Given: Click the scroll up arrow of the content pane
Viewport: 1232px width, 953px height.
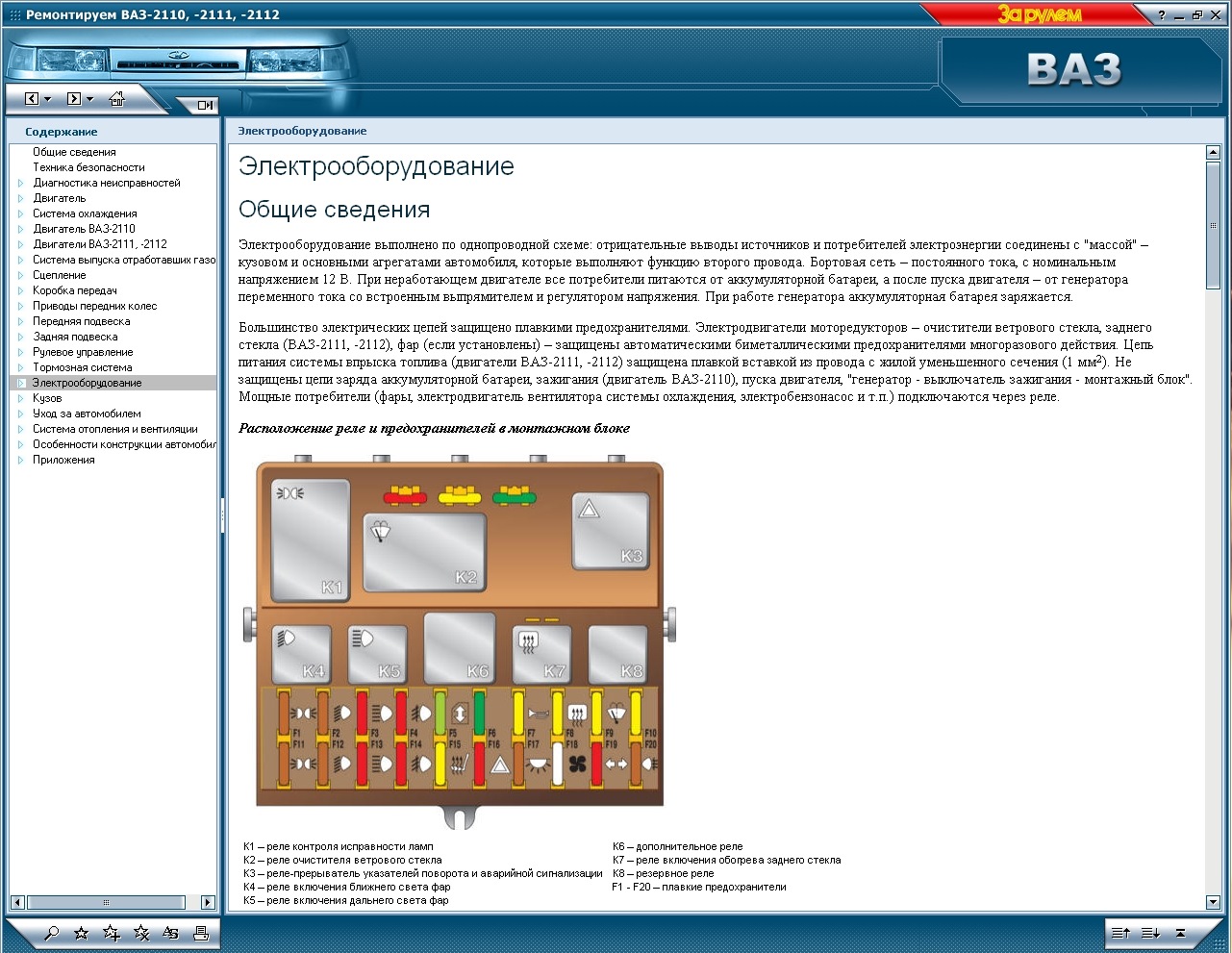Looking at the screenshot, I should click(x=1213, y=152).
